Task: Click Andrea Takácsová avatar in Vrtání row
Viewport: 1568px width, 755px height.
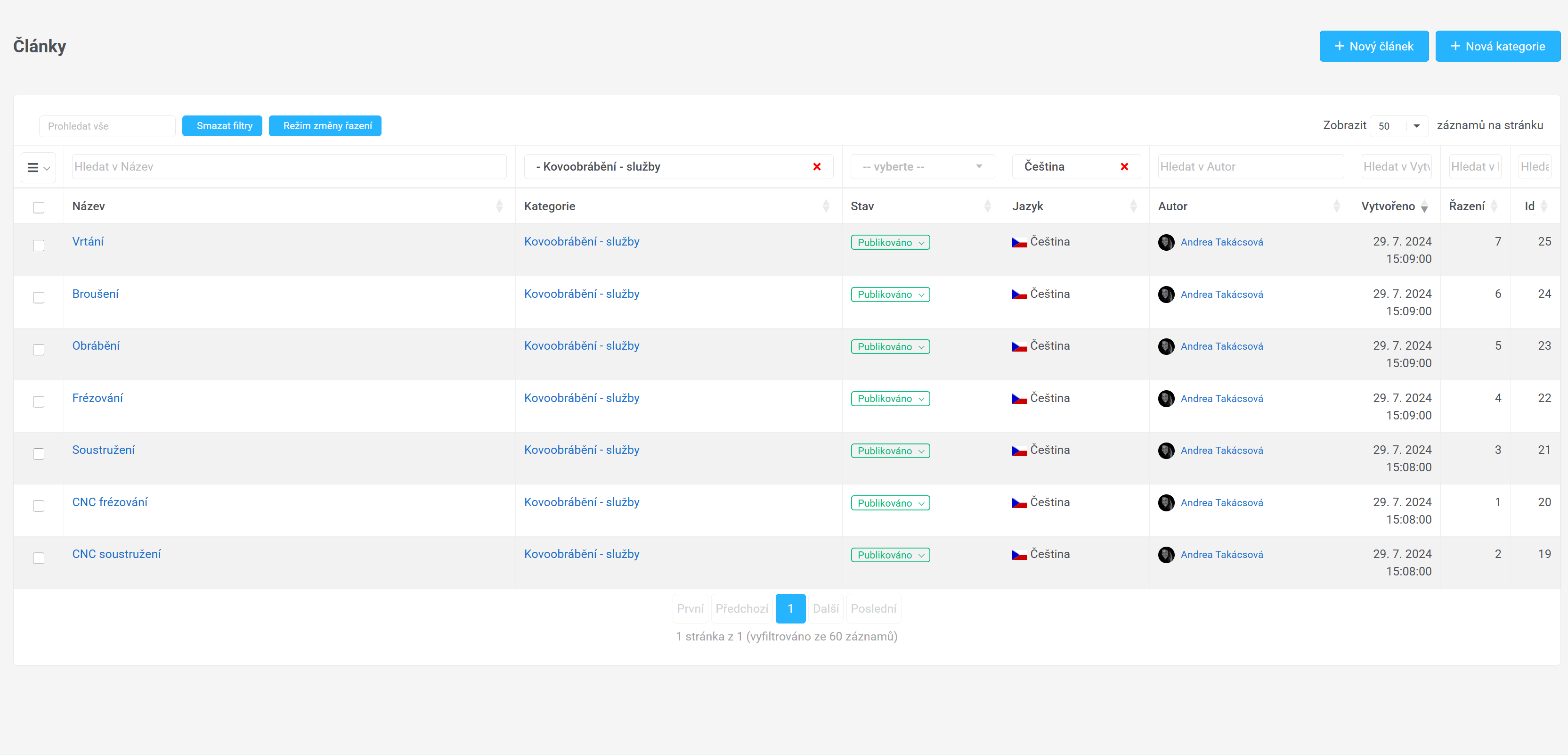Action: click(x=1166, y=242)
